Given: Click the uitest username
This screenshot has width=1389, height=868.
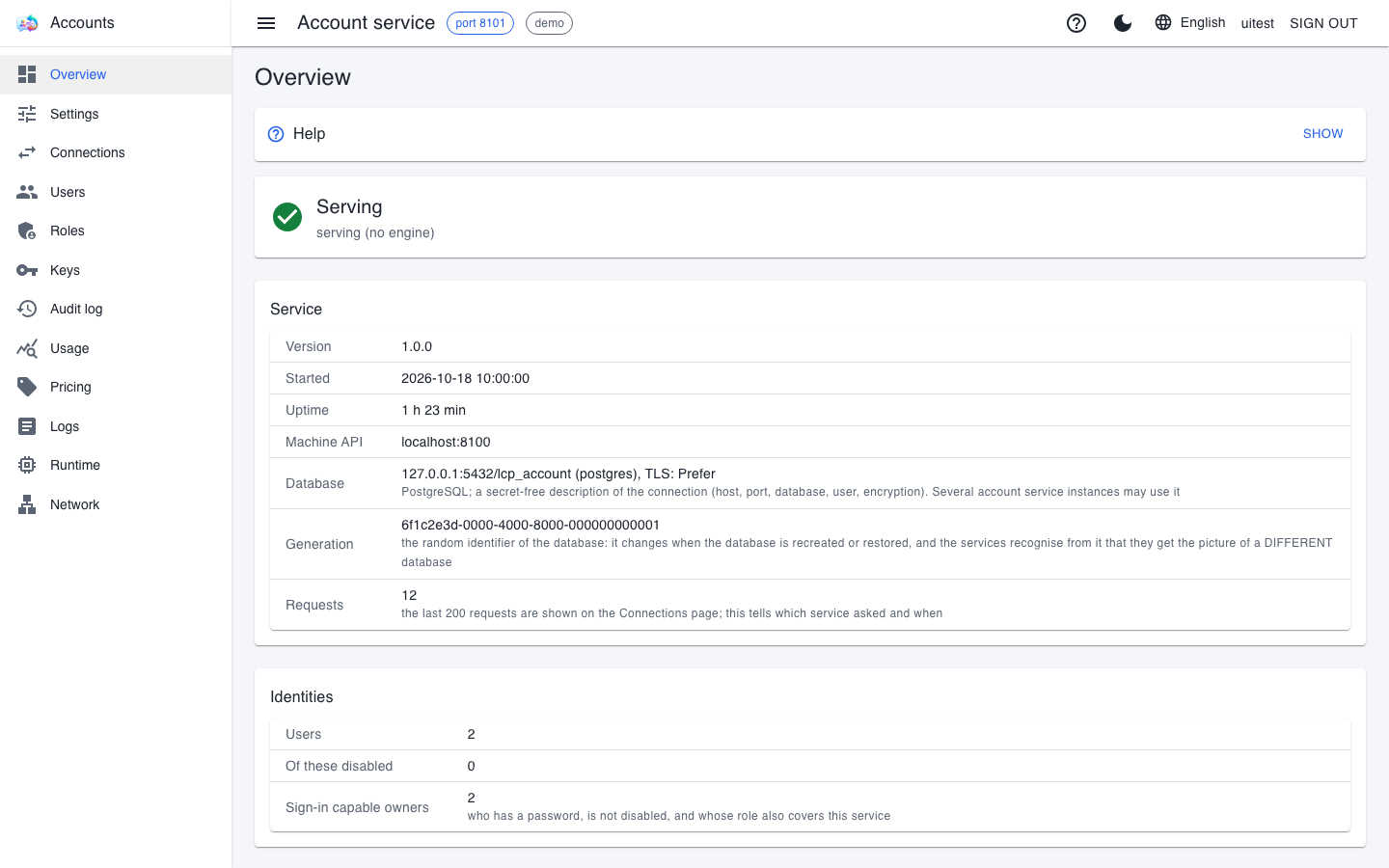Looking at the screenshot, I should [x=1258, y=23].
